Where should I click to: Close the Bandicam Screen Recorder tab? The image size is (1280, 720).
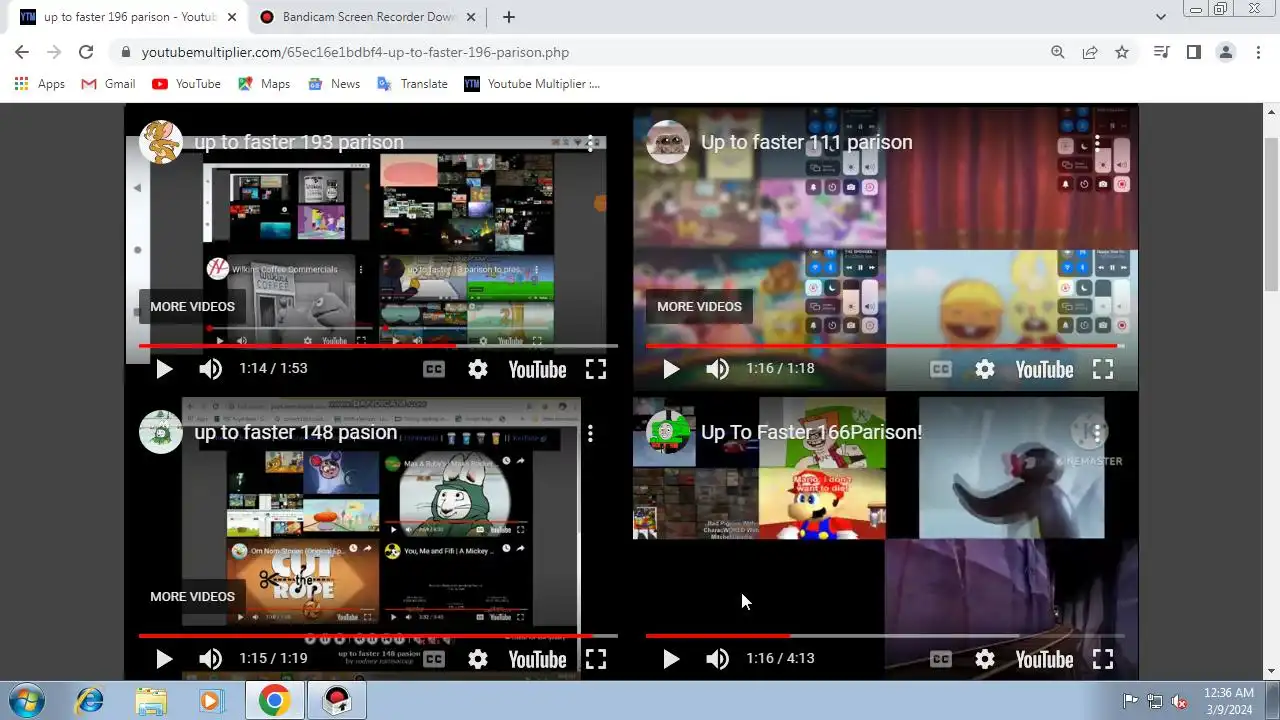[x=472, y=17]
